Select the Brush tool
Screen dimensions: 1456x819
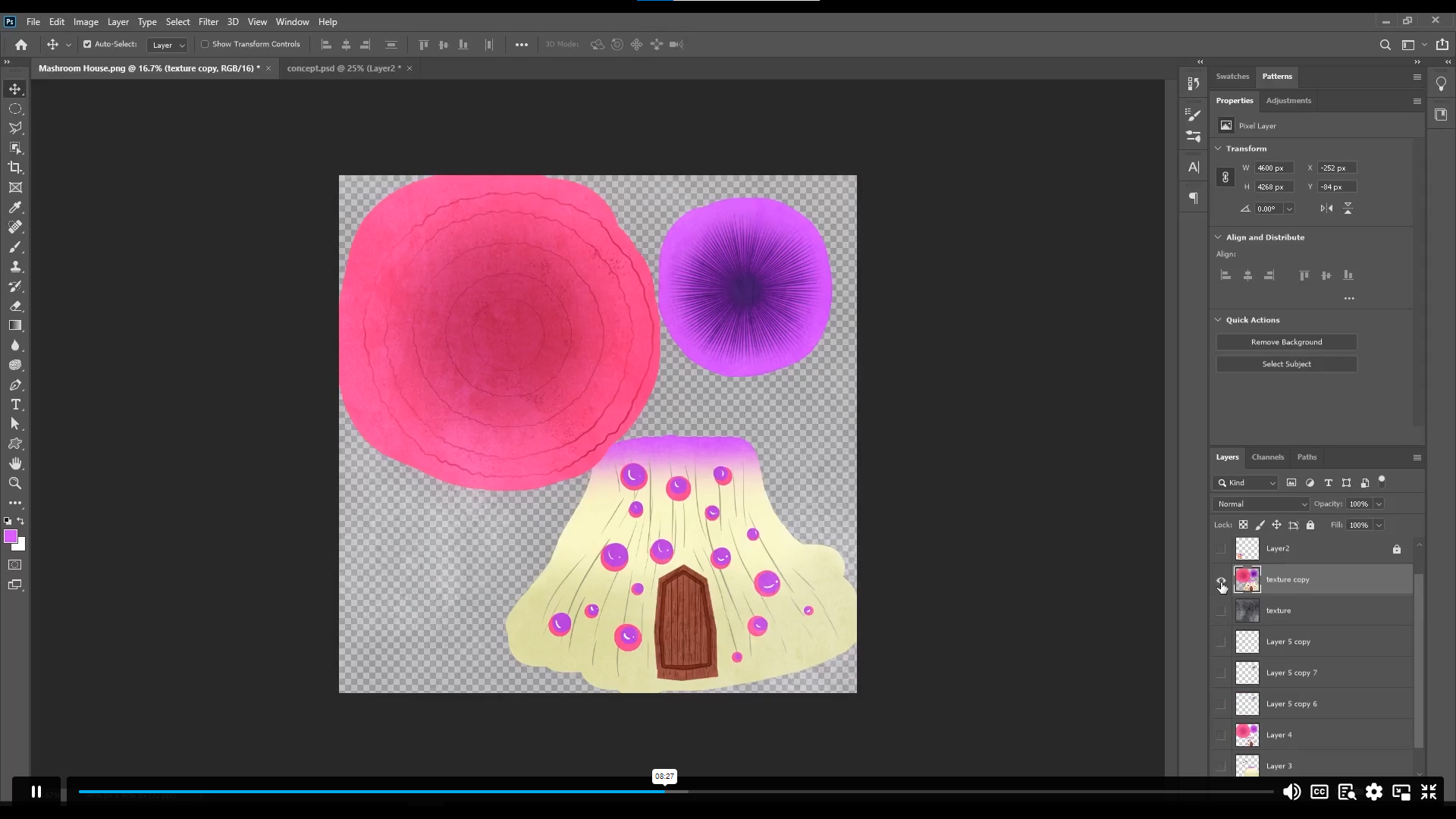click(15, 246)
